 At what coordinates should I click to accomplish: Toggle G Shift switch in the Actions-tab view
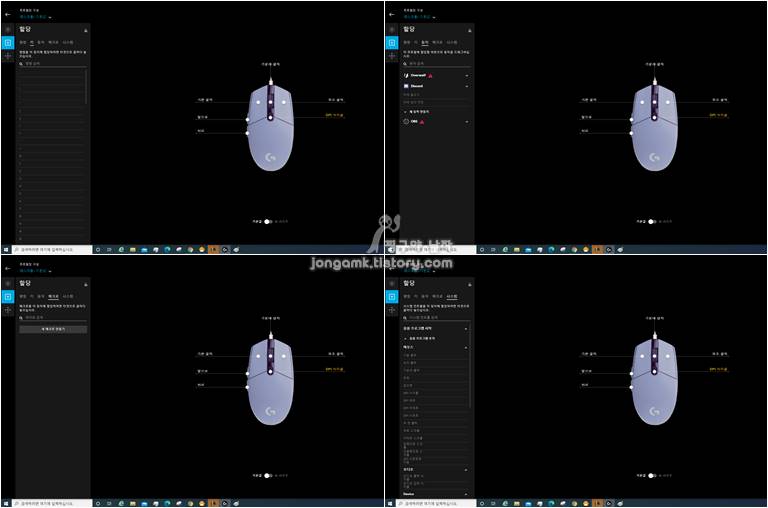click(x=651, y=221)
